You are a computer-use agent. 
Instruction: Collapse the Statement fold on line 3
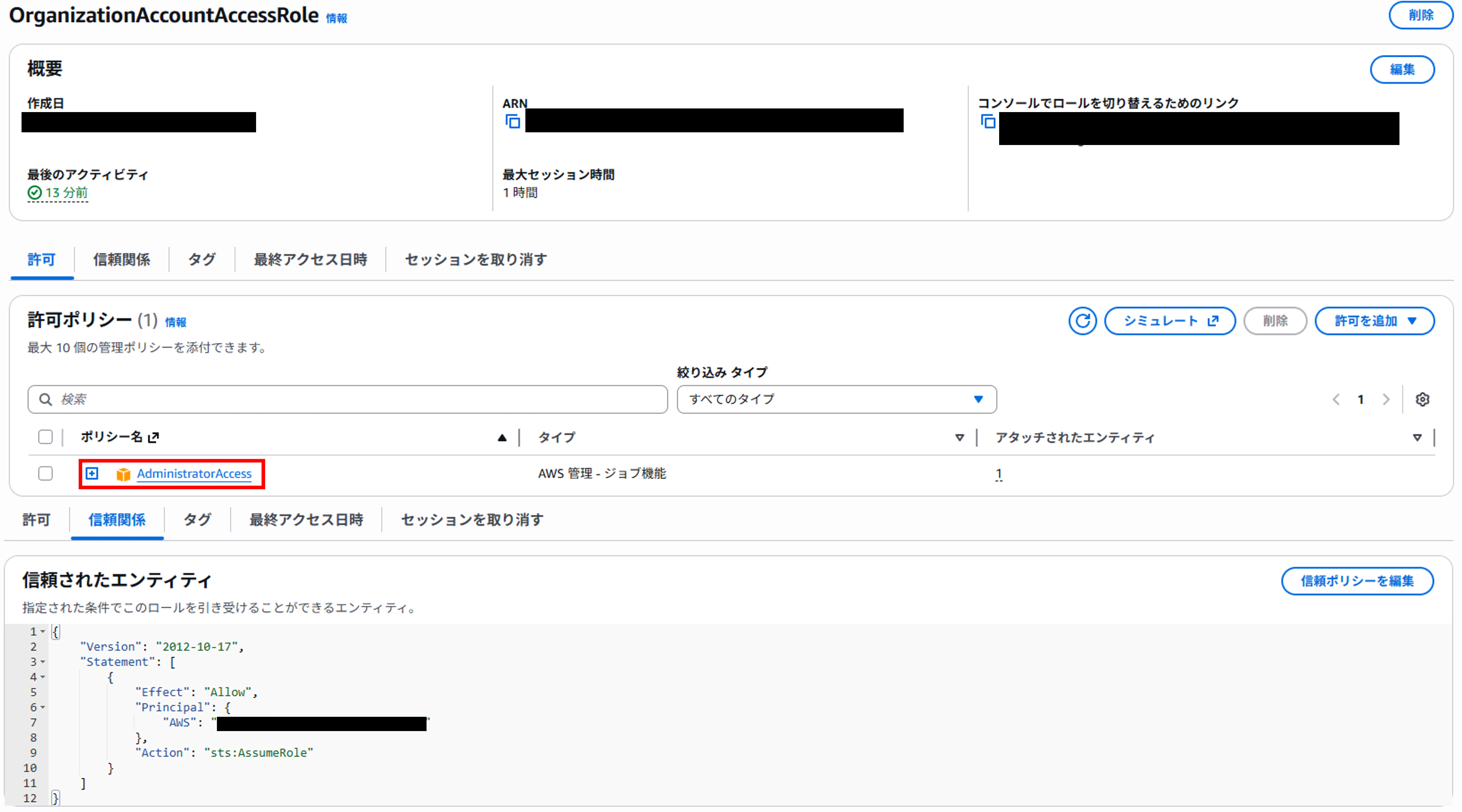pos(43,662)
